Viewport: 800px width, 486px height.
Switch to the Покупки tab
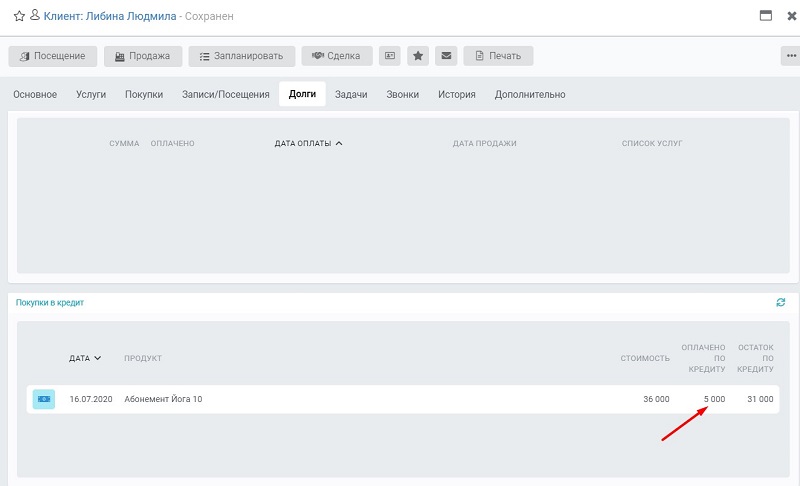(144, 94)
